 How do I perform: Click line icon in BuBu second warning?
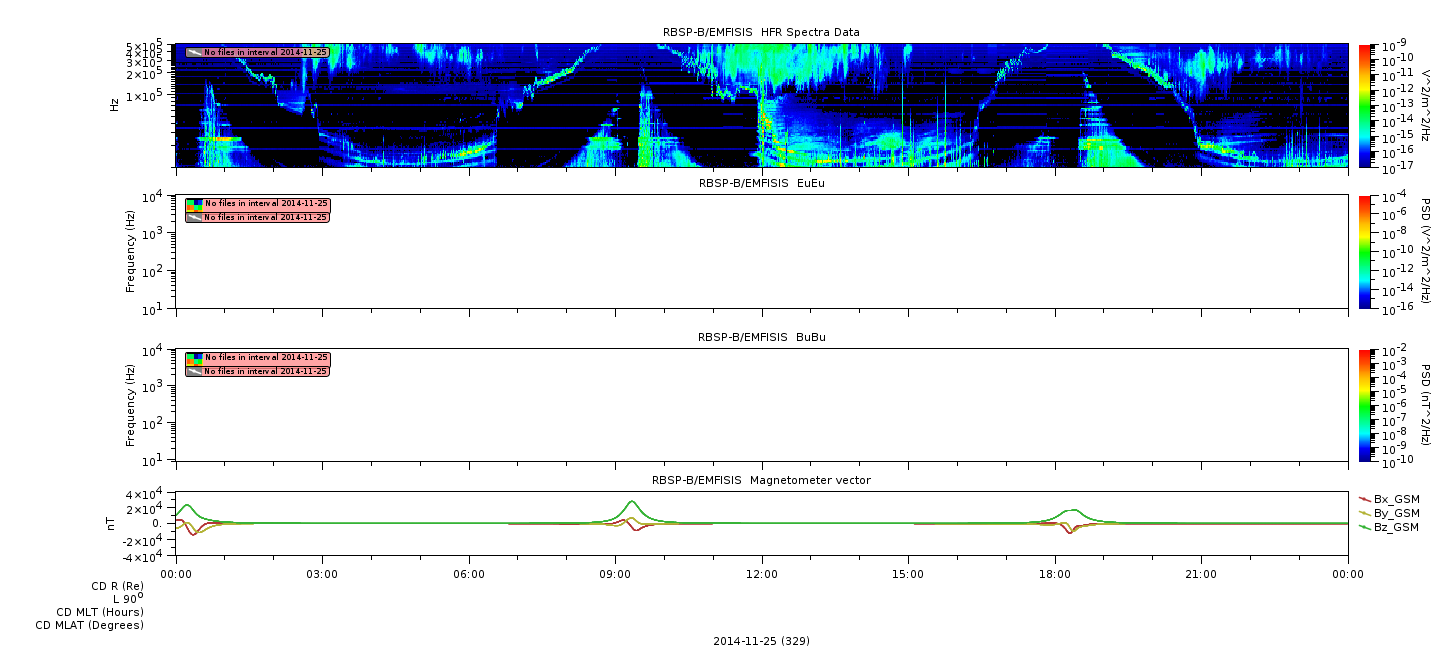coord(194,371)
